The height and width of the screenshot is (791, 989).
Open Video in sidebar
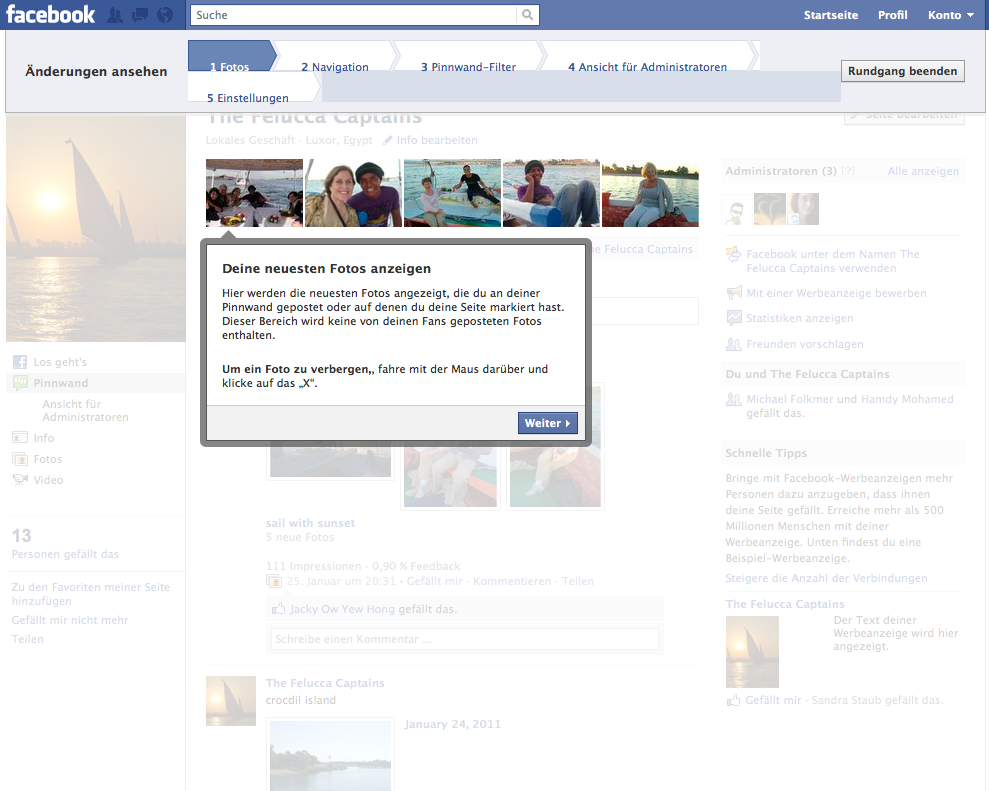point(49,480)
